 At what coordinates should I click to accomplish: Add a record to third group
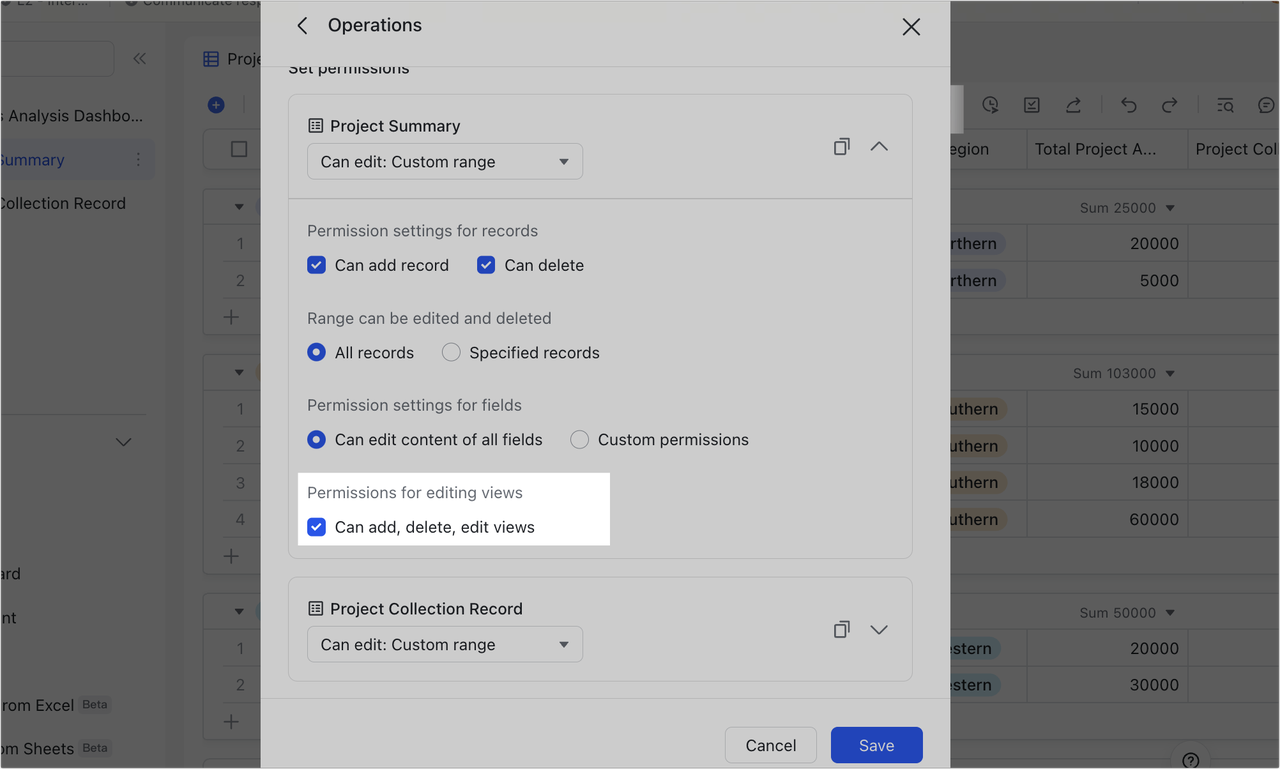pyautogui.click(x=231, y=721)
